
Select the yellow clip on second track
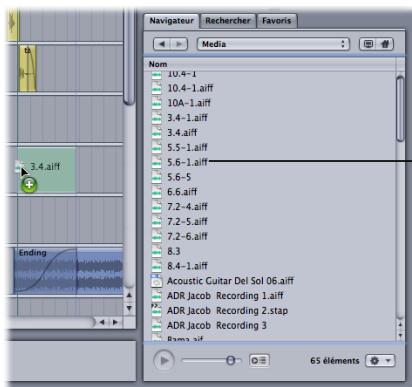(28, 68)
